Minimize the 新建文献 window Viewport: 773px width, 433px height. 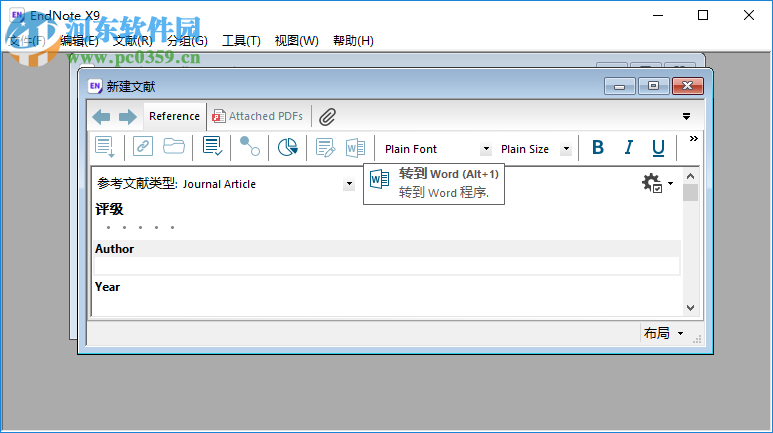click(x=620, y=86)
